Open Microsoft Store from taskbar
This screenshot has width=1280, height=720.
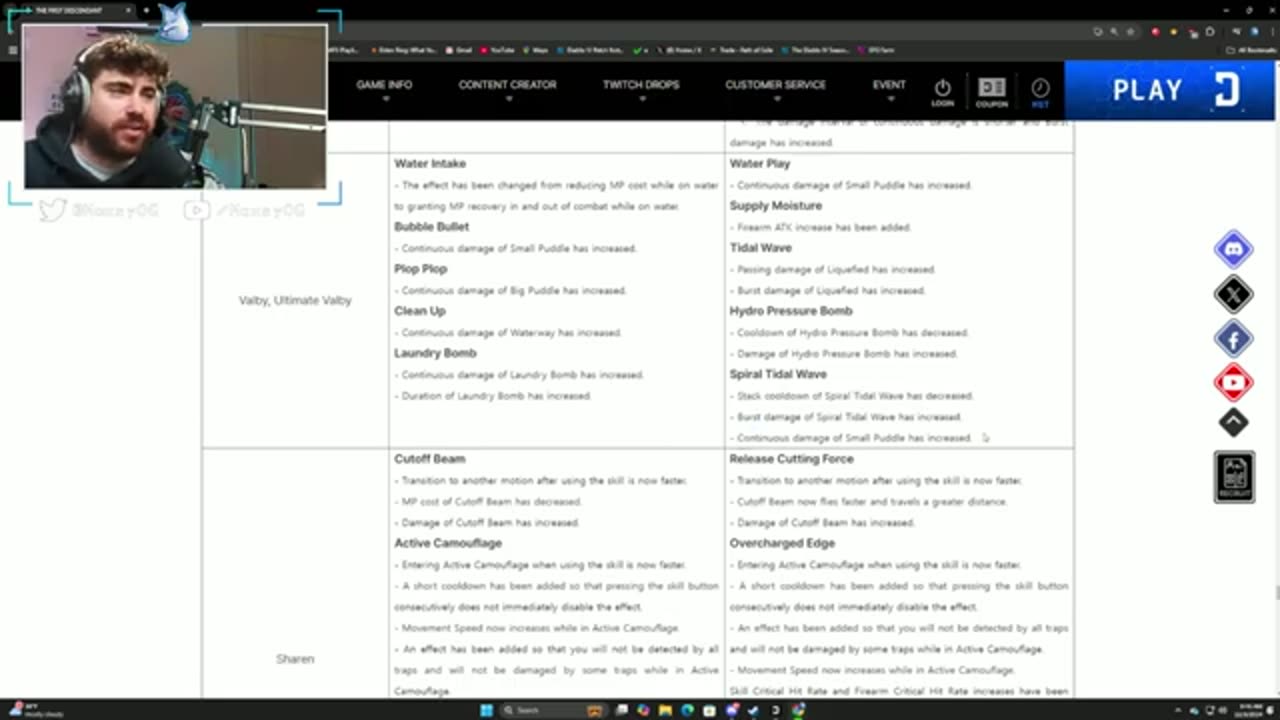709,710
